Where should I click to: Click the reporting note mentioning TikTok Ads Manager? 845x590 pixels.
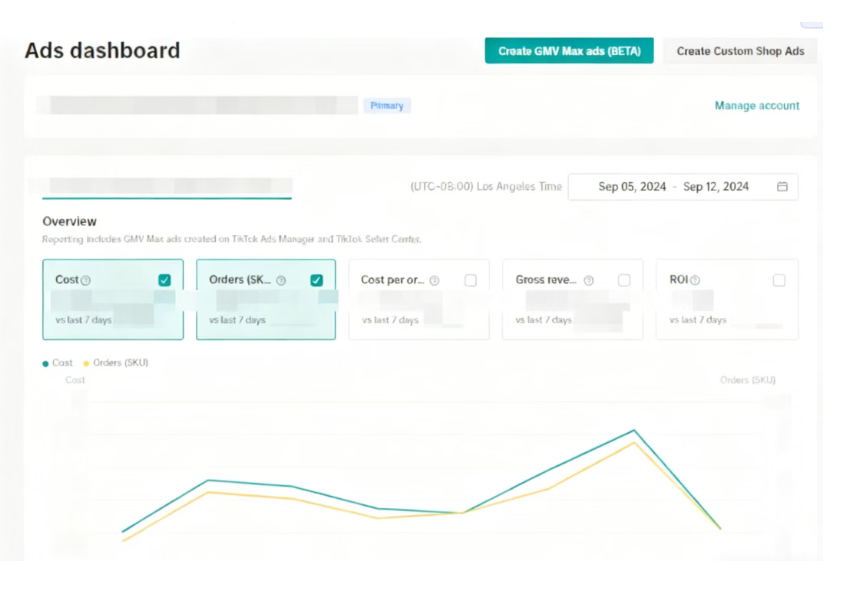(x=232, y=239)
